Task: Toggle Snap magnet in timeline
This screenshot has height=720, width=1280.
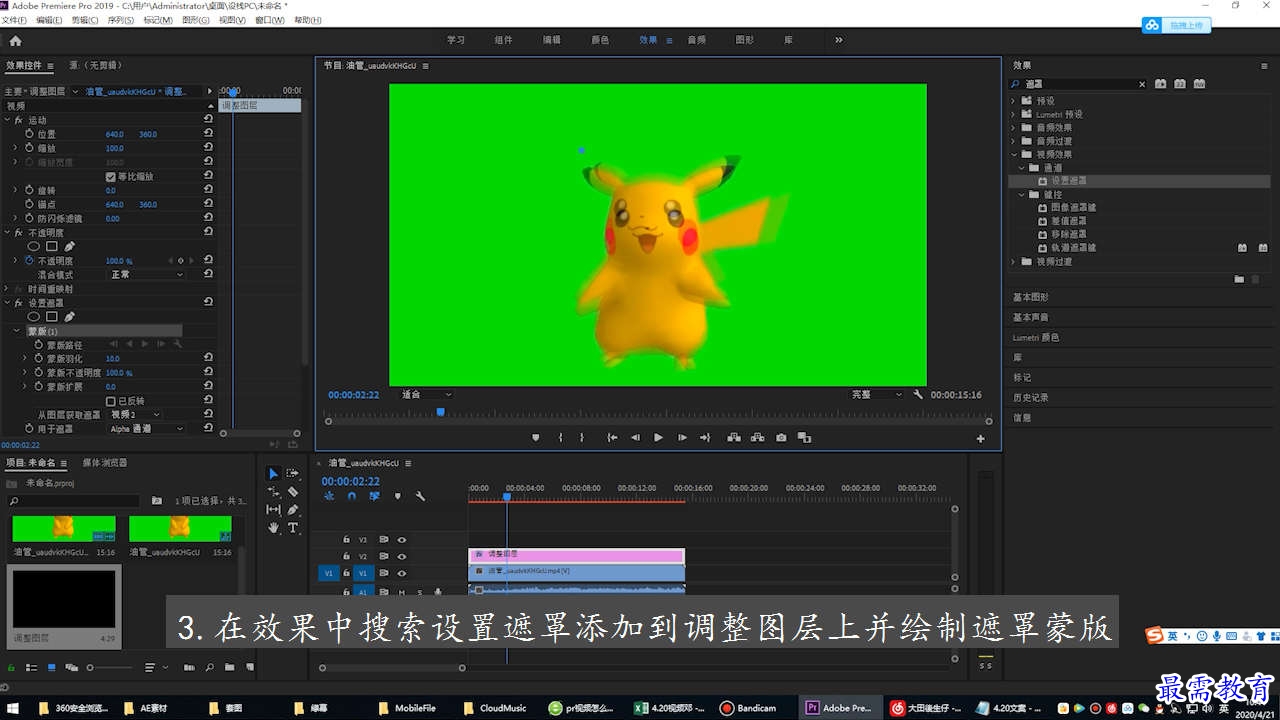Action: click(351, 496)
